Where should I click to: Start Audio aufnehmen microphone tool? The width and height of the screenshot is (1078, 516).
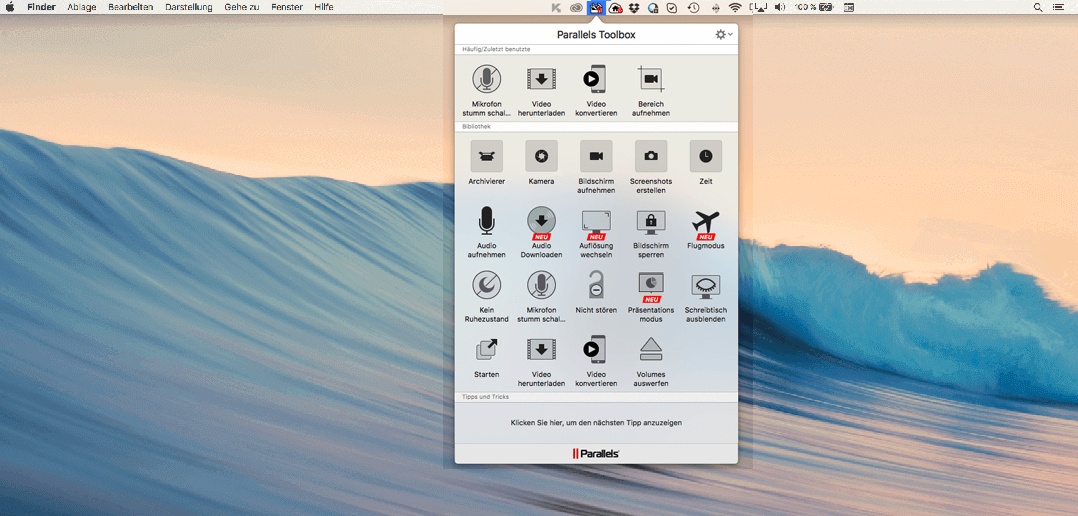pyautogui.click(x=486, y=221)
